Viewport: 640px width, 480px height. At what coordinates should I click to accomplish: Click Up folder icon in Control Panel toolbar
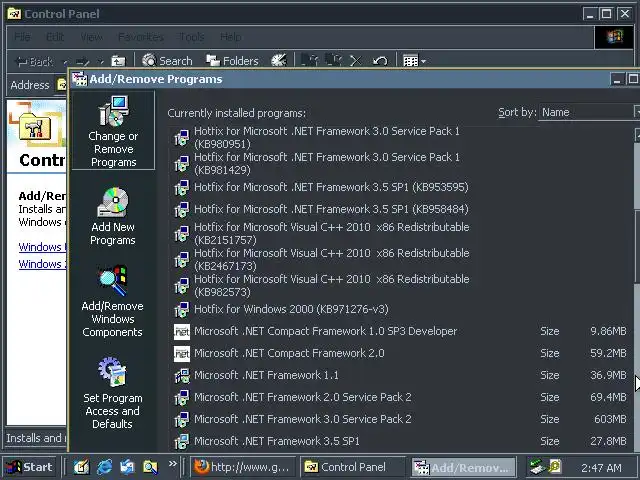pyautogui.click(x=118, y=61)
